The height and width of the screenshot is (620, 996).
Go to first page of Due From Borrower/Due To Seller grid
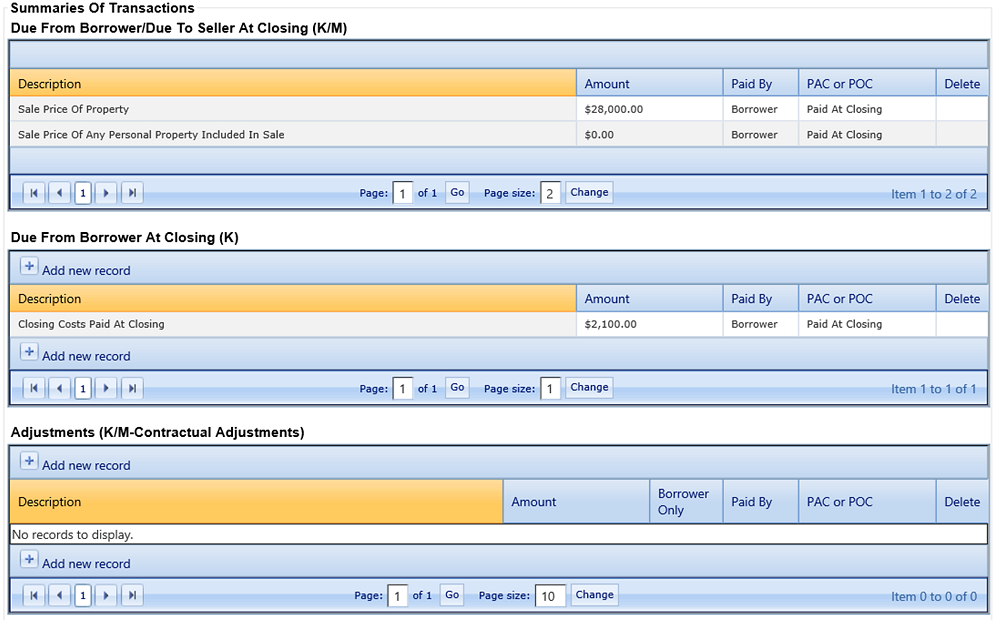click(x=33, y=192)
